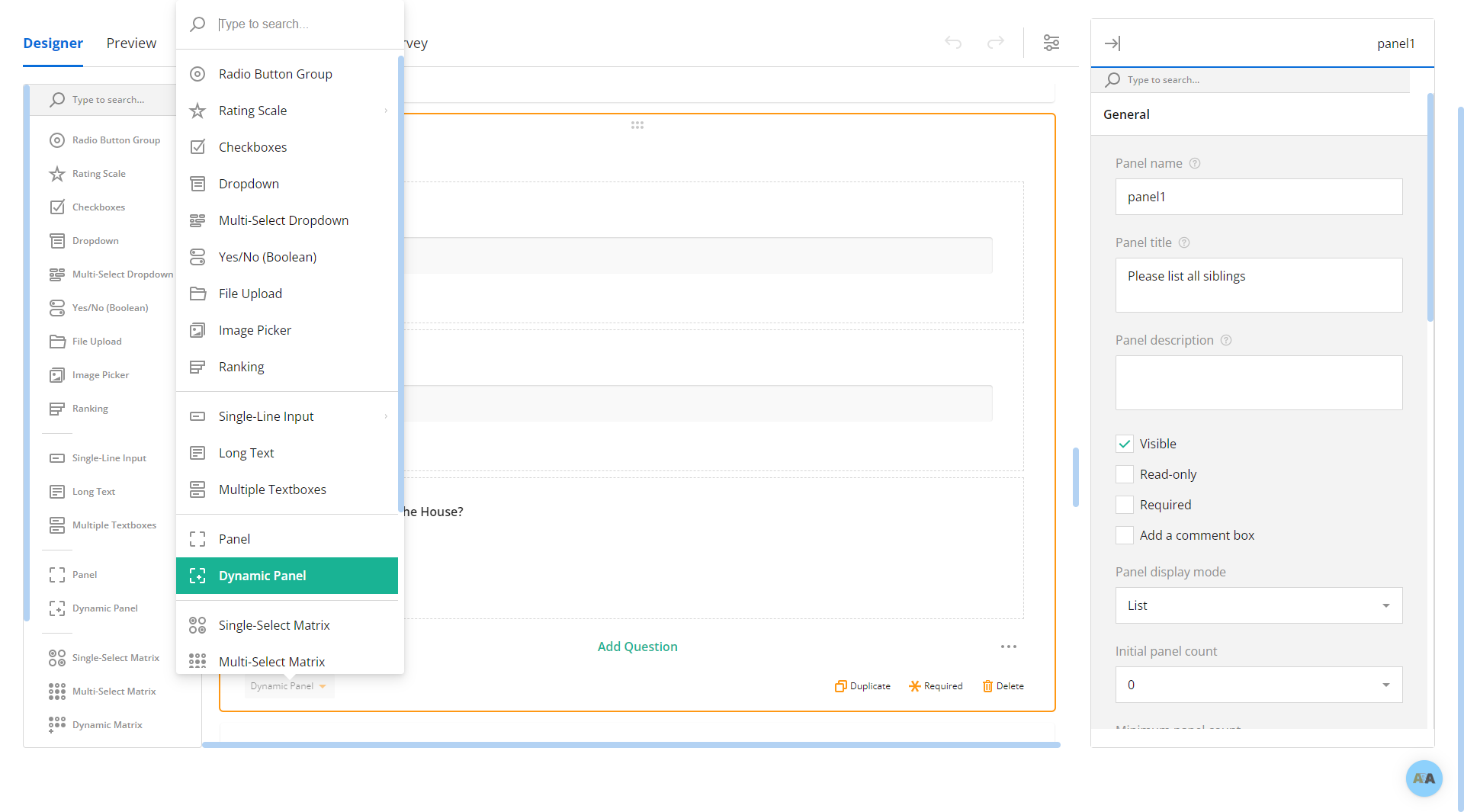The width and height of the screenshot is (1464, 812).
Task: Click the Add Question link
Action: coord(637,647)
